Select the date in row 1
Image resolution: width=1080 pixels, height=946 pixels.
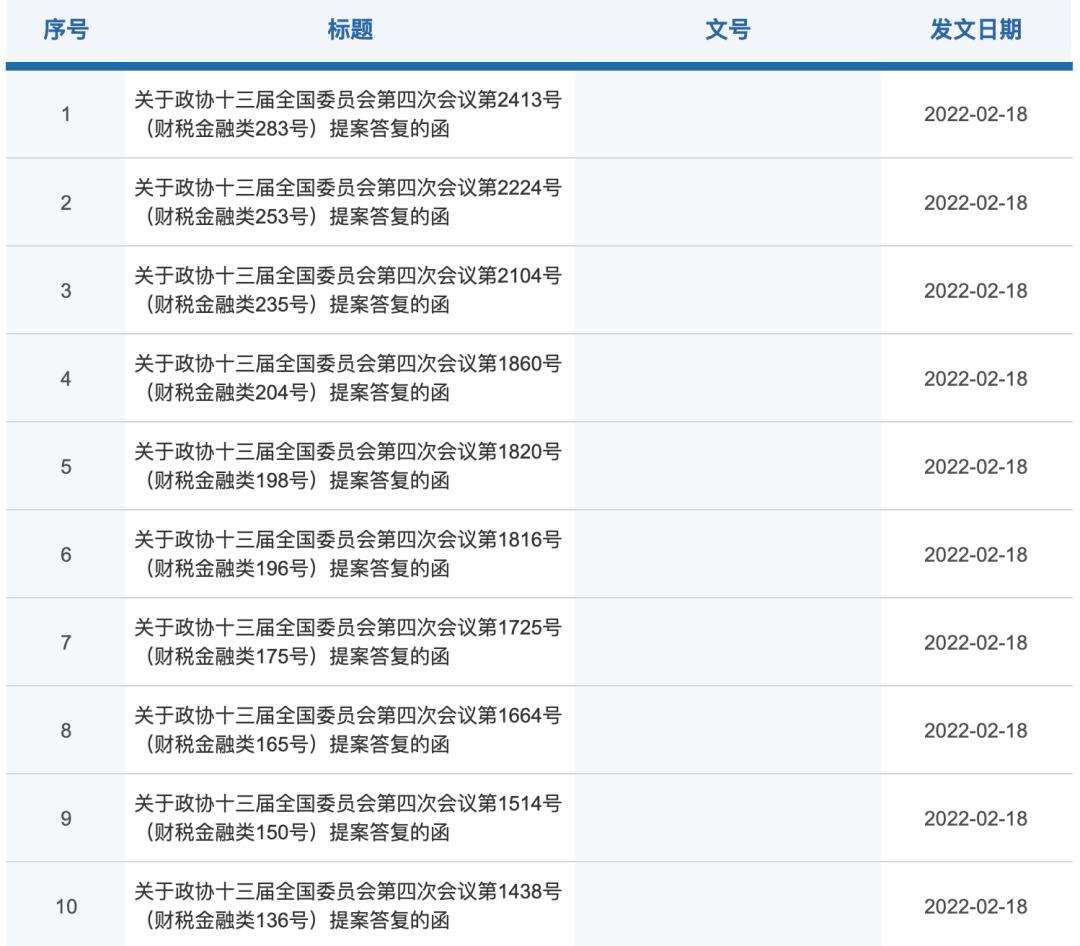[975, 114]
